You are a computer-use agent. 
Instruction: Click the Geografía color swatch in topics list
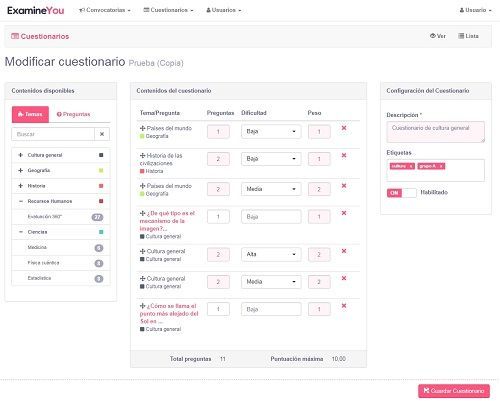click(101, 170)
